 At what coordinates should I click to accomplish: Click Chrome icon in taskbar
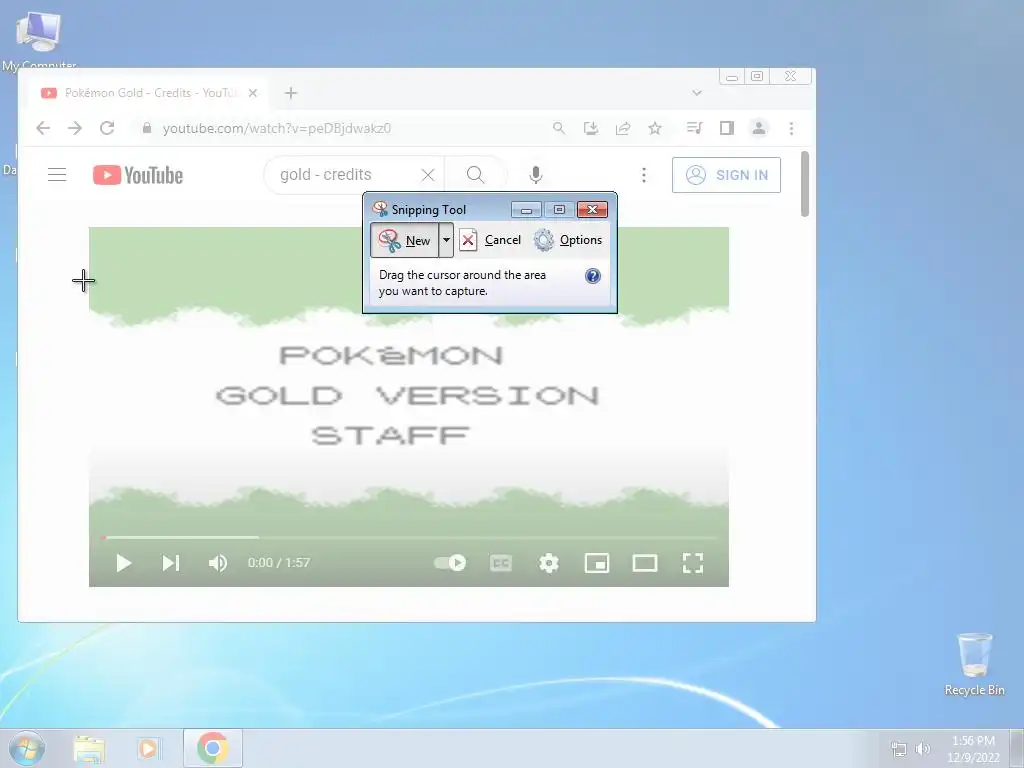click(213, 748)
